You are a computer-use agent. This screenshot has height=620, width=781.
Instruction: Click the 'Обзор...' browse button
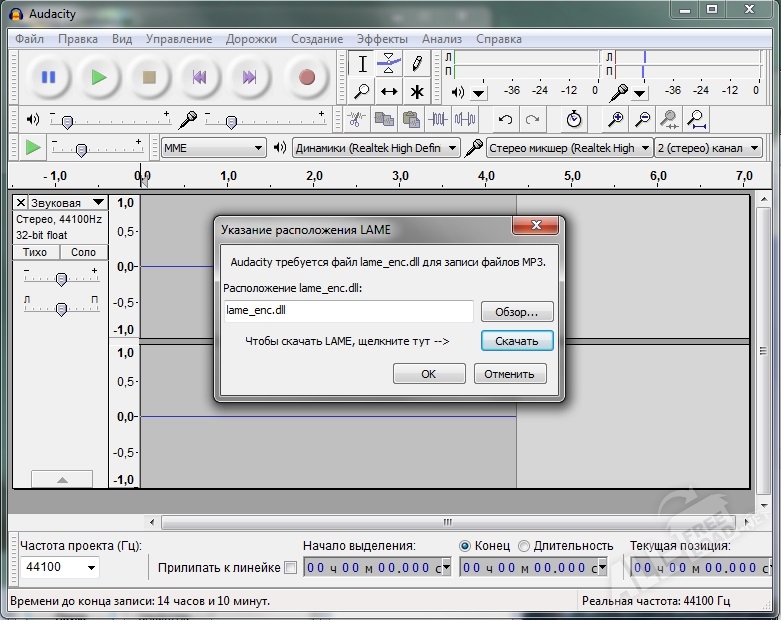(x=516, y=311)
